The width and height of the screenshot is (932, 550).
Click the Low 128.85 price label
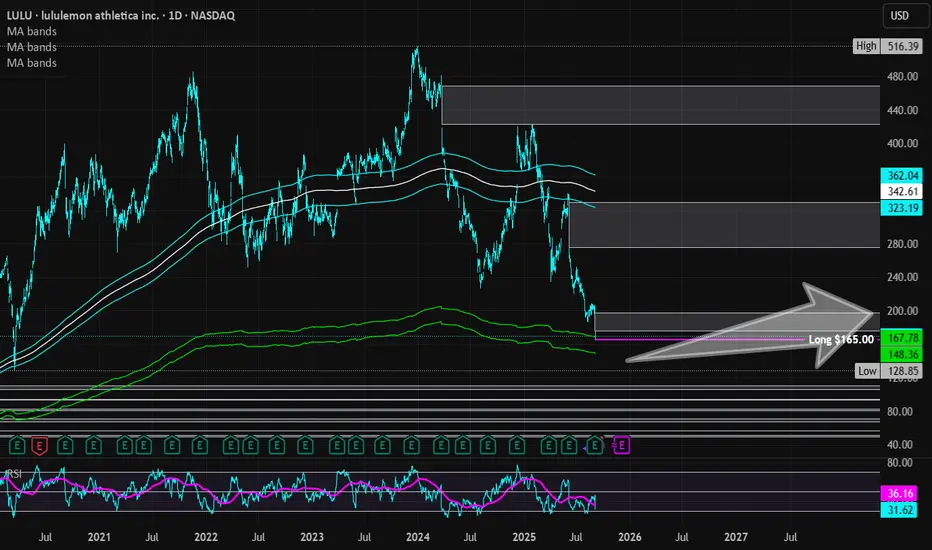click(903, 371)
